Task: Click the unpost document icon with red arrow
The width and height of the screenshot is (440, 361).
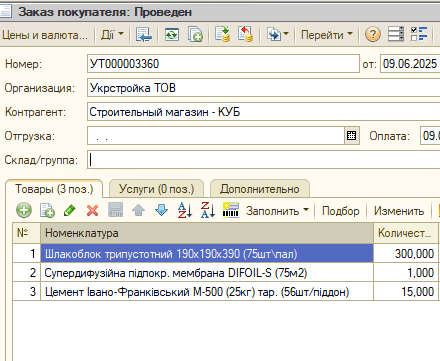Action: tap(245, 35)
